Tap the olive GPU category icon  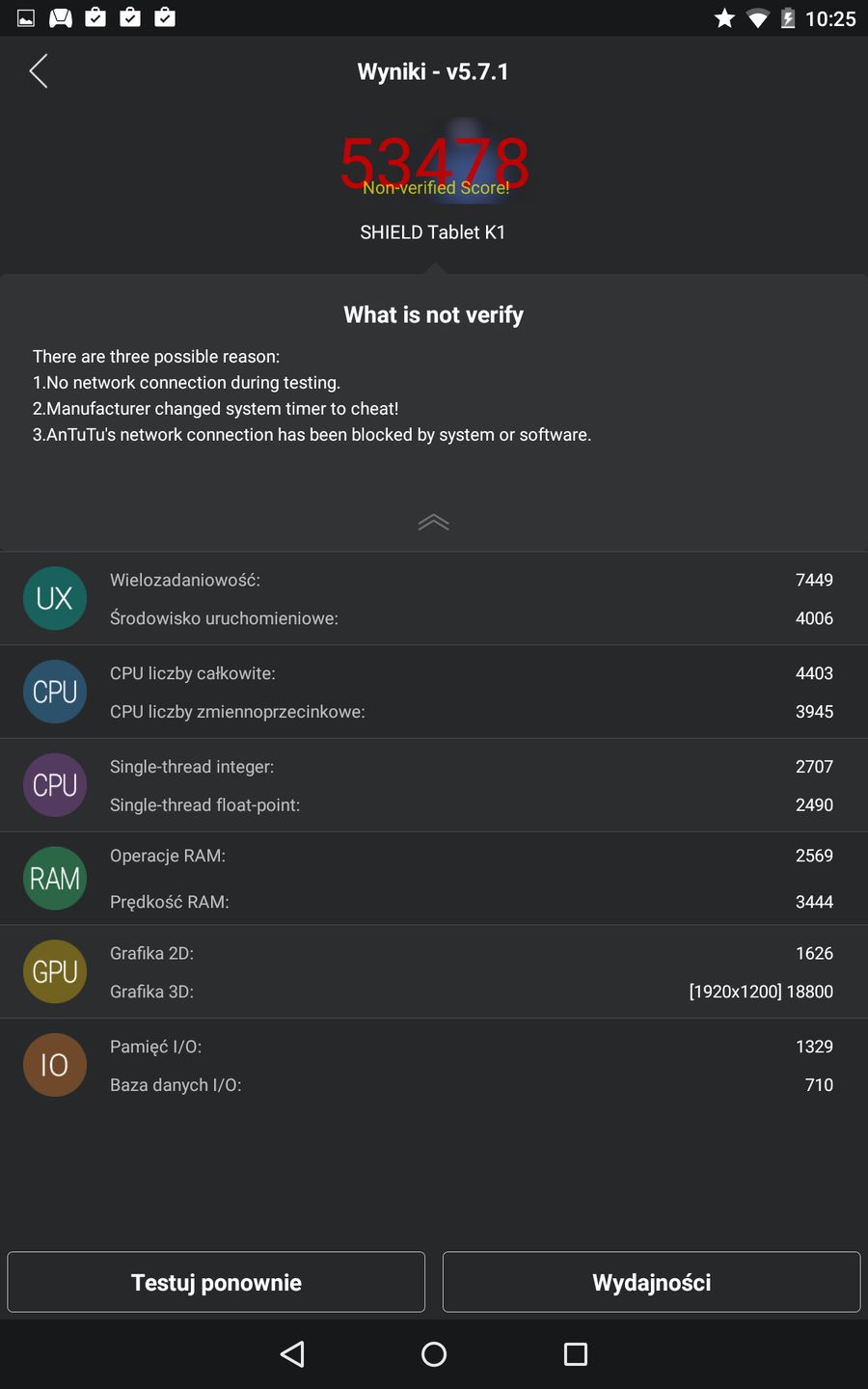[x=55, y=971]
